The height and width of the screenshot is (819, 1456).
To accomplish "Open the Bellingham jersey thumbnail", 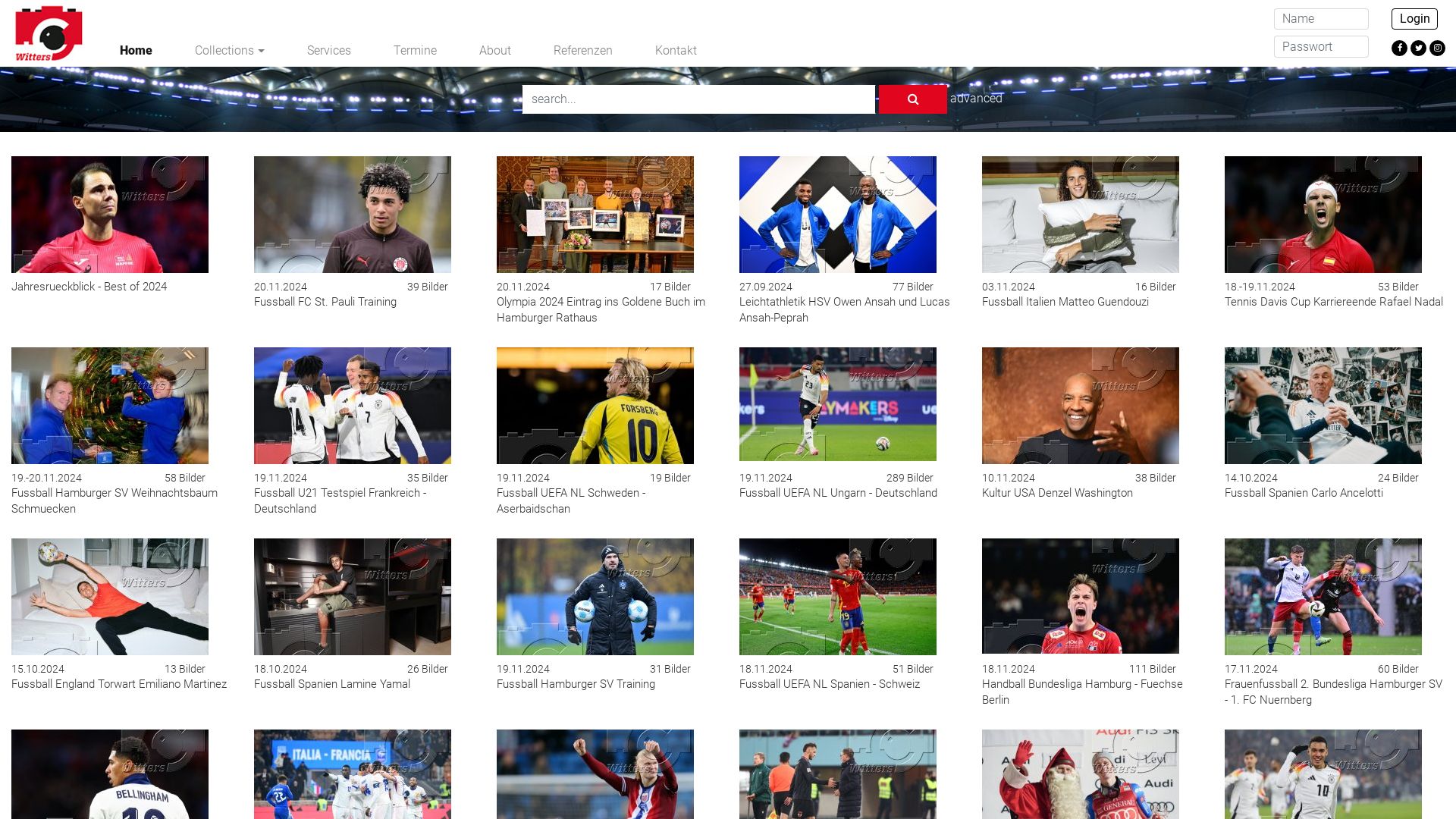I will (110, 774).
